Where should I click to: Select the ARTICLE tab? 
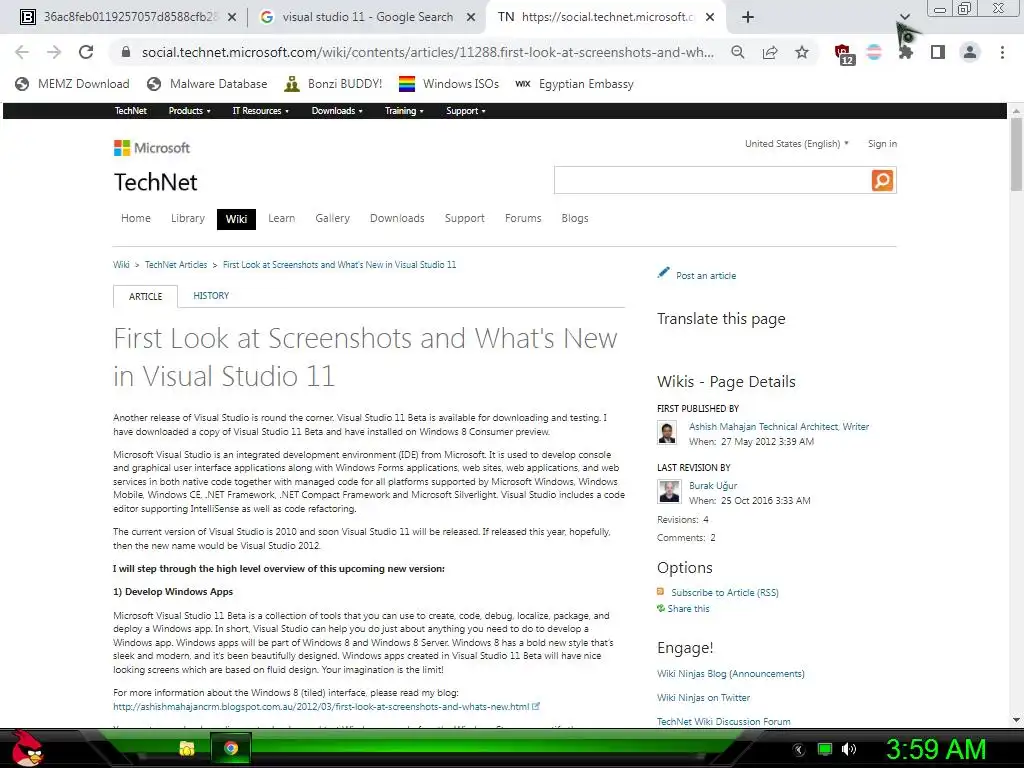coord(145,296)
